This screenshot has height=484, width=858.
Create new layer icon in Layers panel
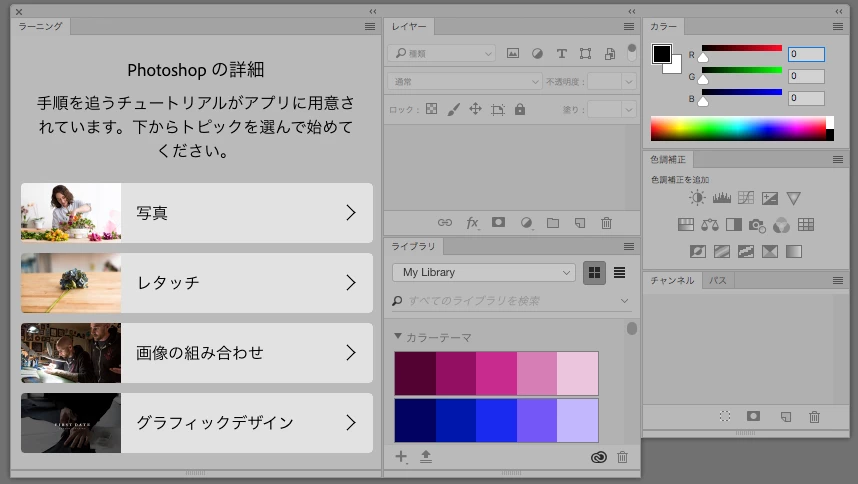(580, 223)
